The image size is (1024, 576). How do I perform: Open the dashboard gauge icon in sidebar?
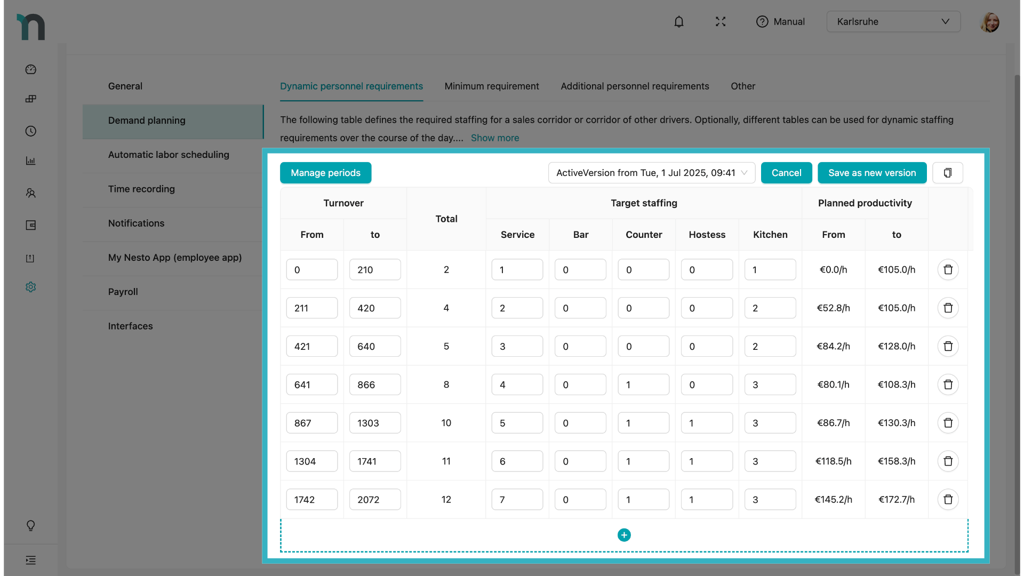click(30, 69)
